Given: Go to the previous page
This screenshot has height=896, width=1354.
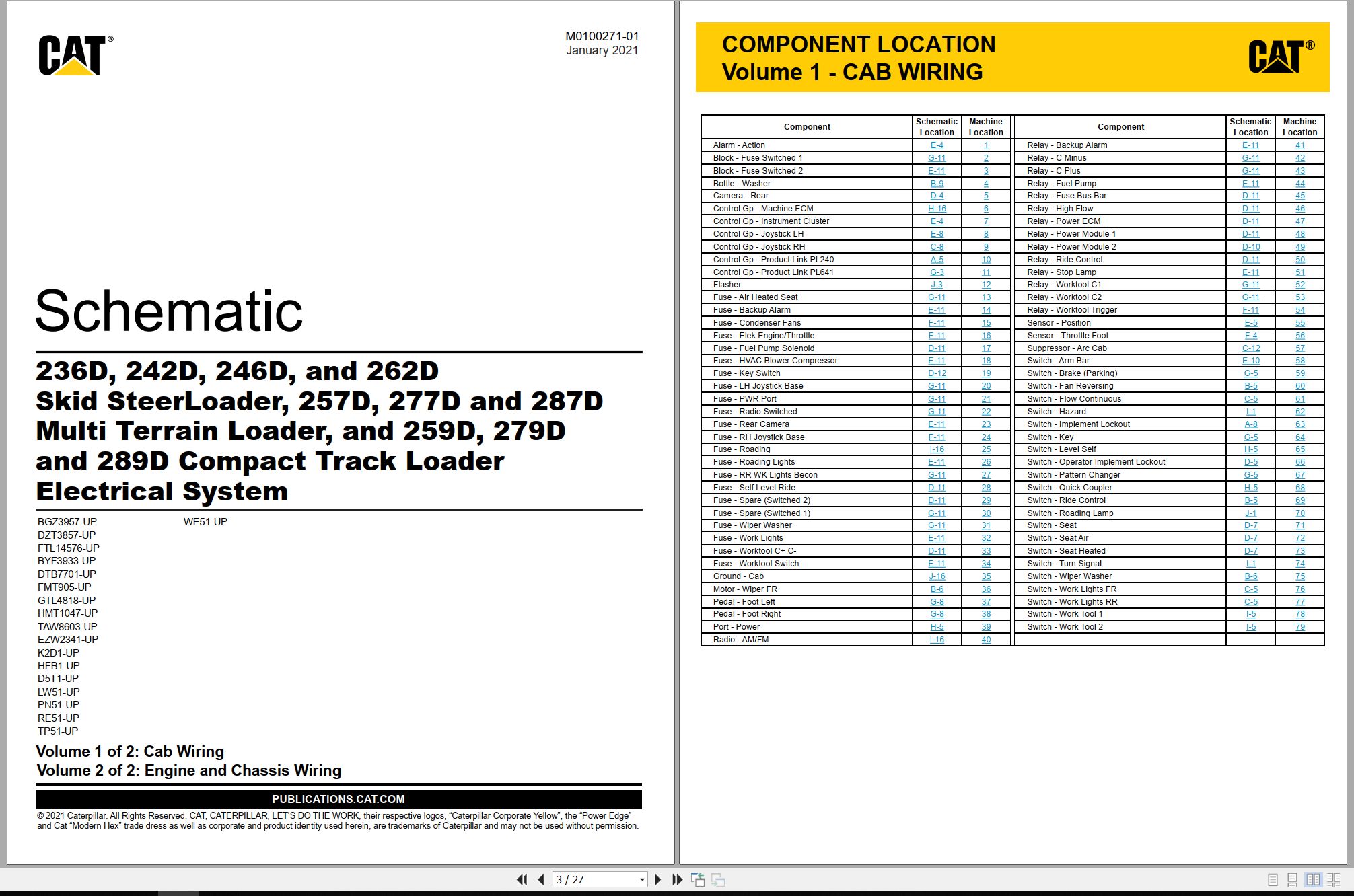Looking at the screenshot, I should click(x=540, y=879).
